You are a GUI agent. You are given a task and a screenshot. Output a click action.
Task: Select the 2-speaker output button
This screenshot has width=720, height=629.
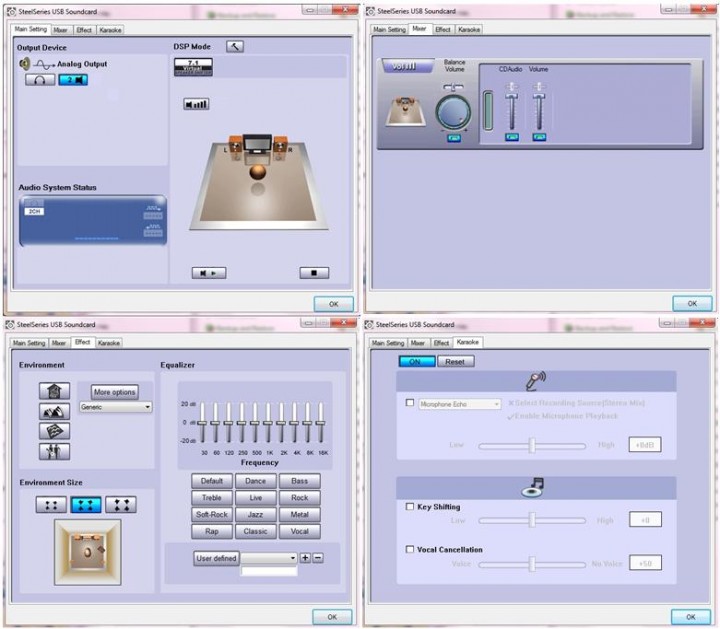(x=73, y=80)
